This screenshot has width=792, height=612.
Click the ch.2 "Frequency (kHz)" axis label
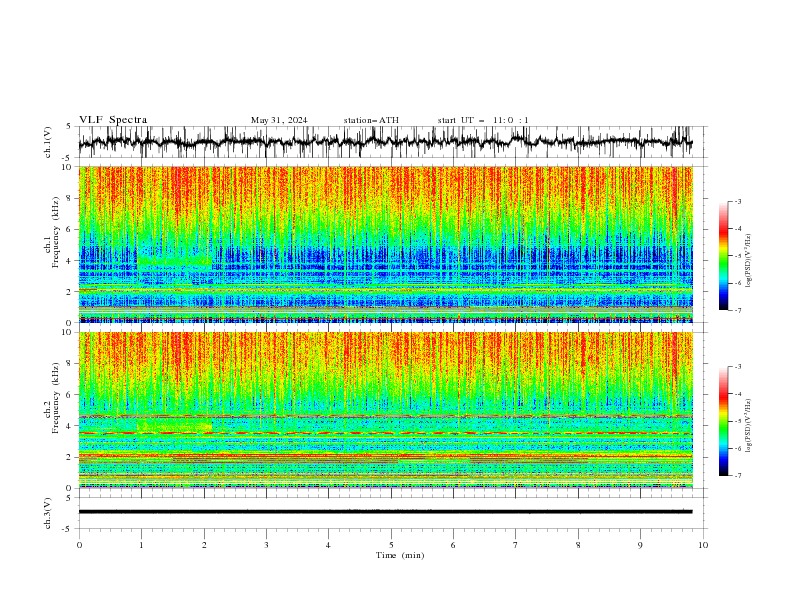pyautogui.click(x=56, y=399)
